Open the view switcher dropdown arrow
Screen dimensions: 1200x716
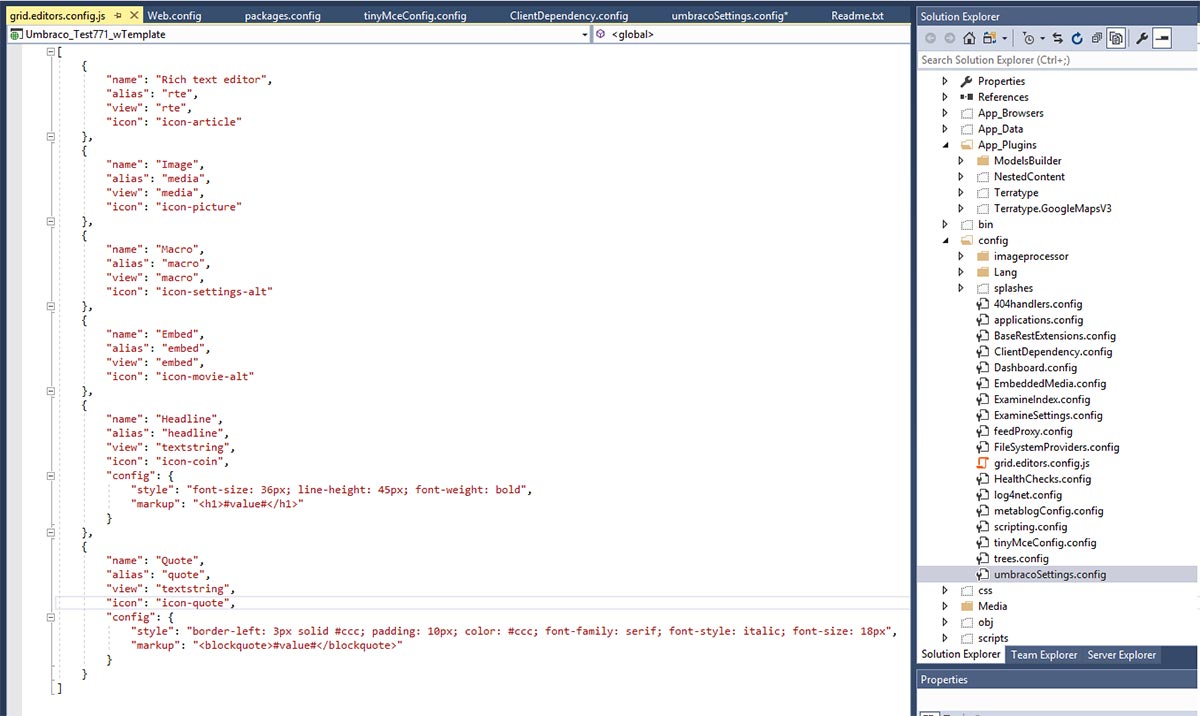tap(1005, 39)
